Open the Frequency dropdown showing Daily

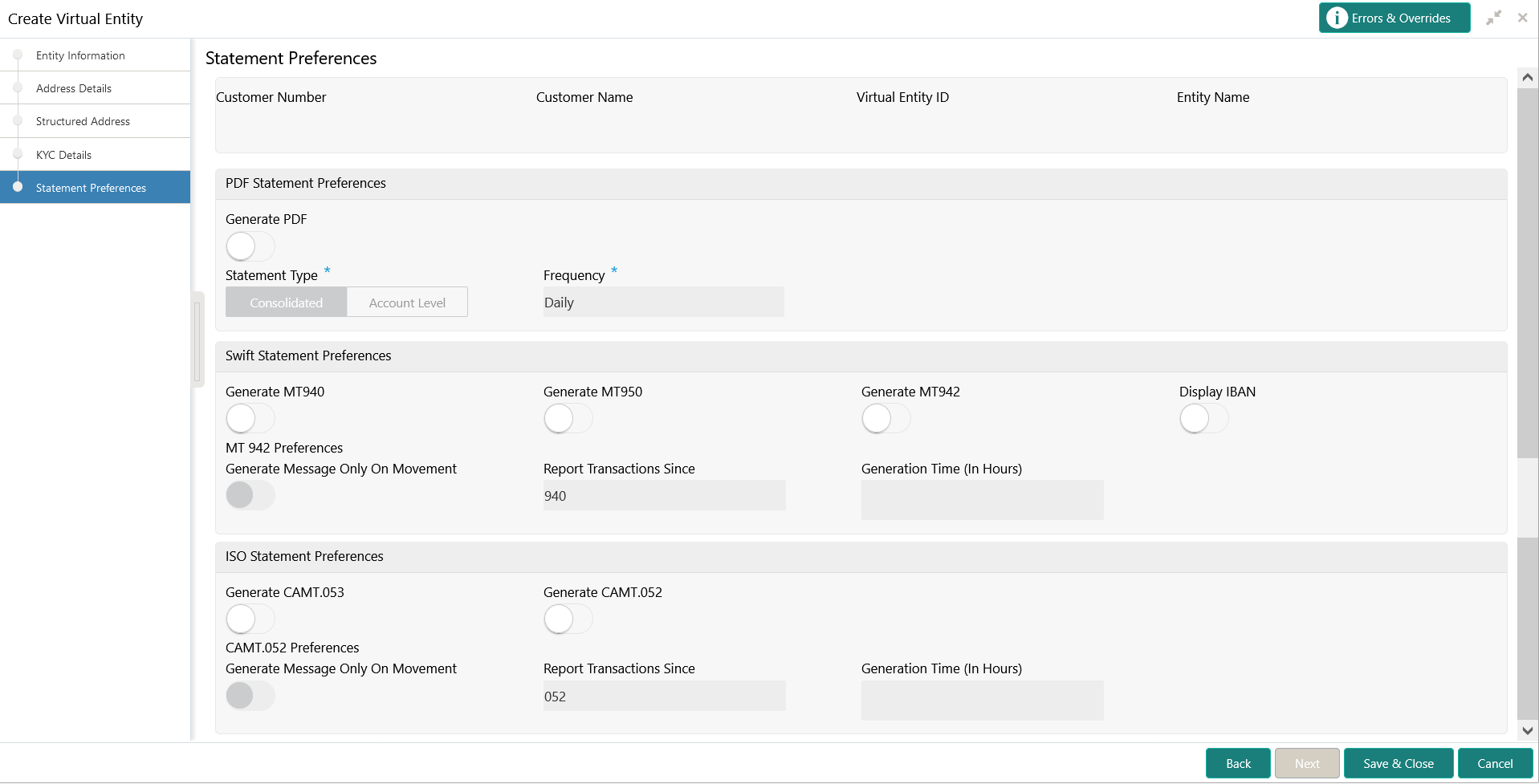(x=663, y=303)
